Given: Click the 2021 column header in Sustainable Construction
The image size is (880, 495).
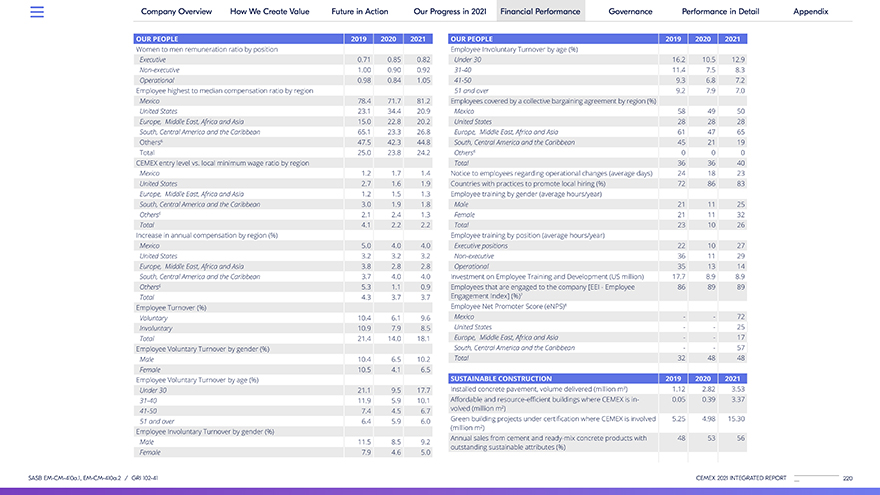Looking at the screenshot, I should point(733,379).
